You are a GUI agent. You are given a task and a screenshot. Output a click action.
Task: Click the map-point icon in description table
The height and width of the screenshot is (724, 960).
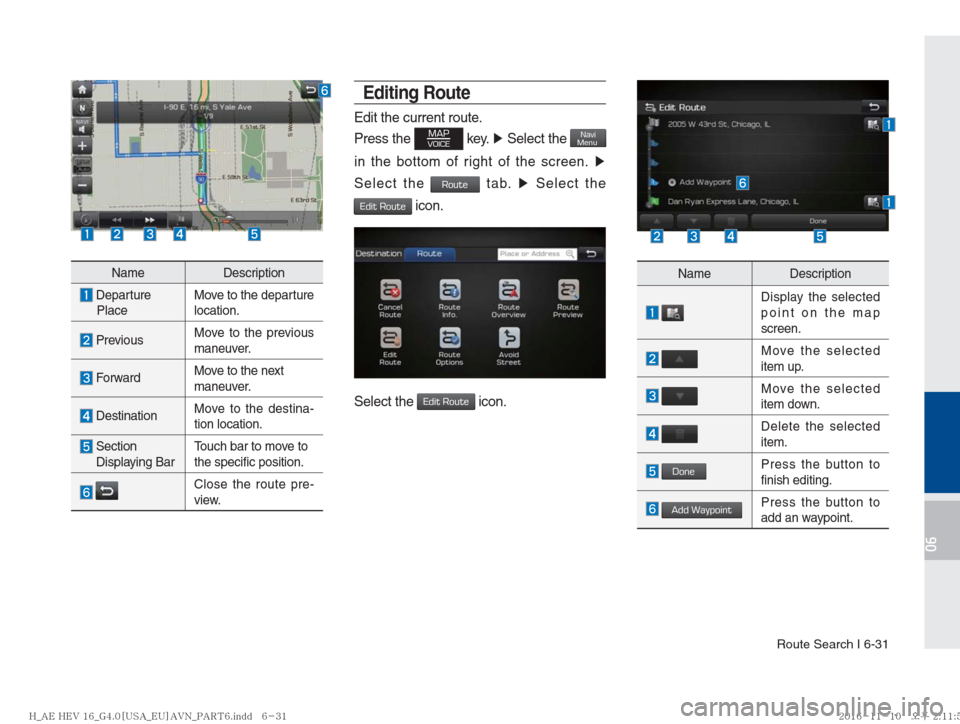(x=673, y=313)
